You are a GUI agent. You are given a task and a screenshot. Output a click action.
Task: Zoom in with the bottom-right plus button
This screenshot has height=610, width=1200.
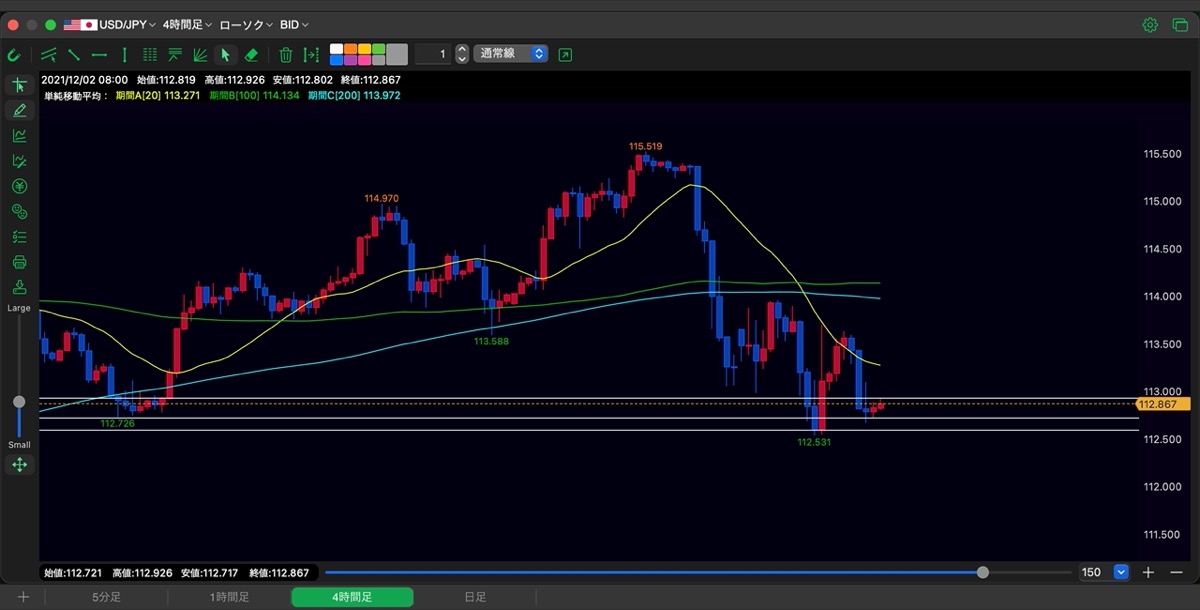click(x=1148, y=573)
